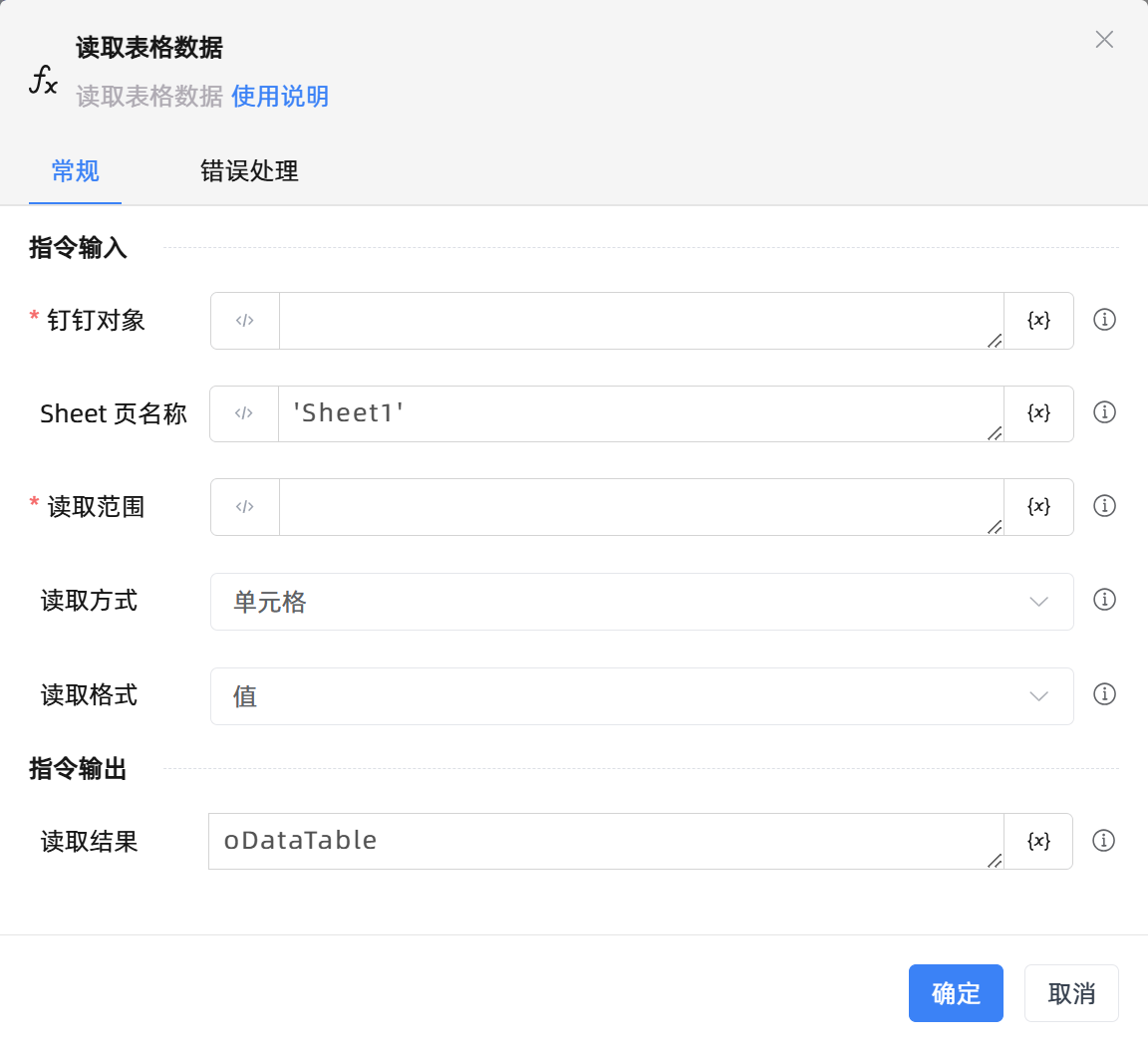The image size is (1148, 1050).
Task: Toggle expression mode for Sheet 页名称 field
Action: pos(244,413)
